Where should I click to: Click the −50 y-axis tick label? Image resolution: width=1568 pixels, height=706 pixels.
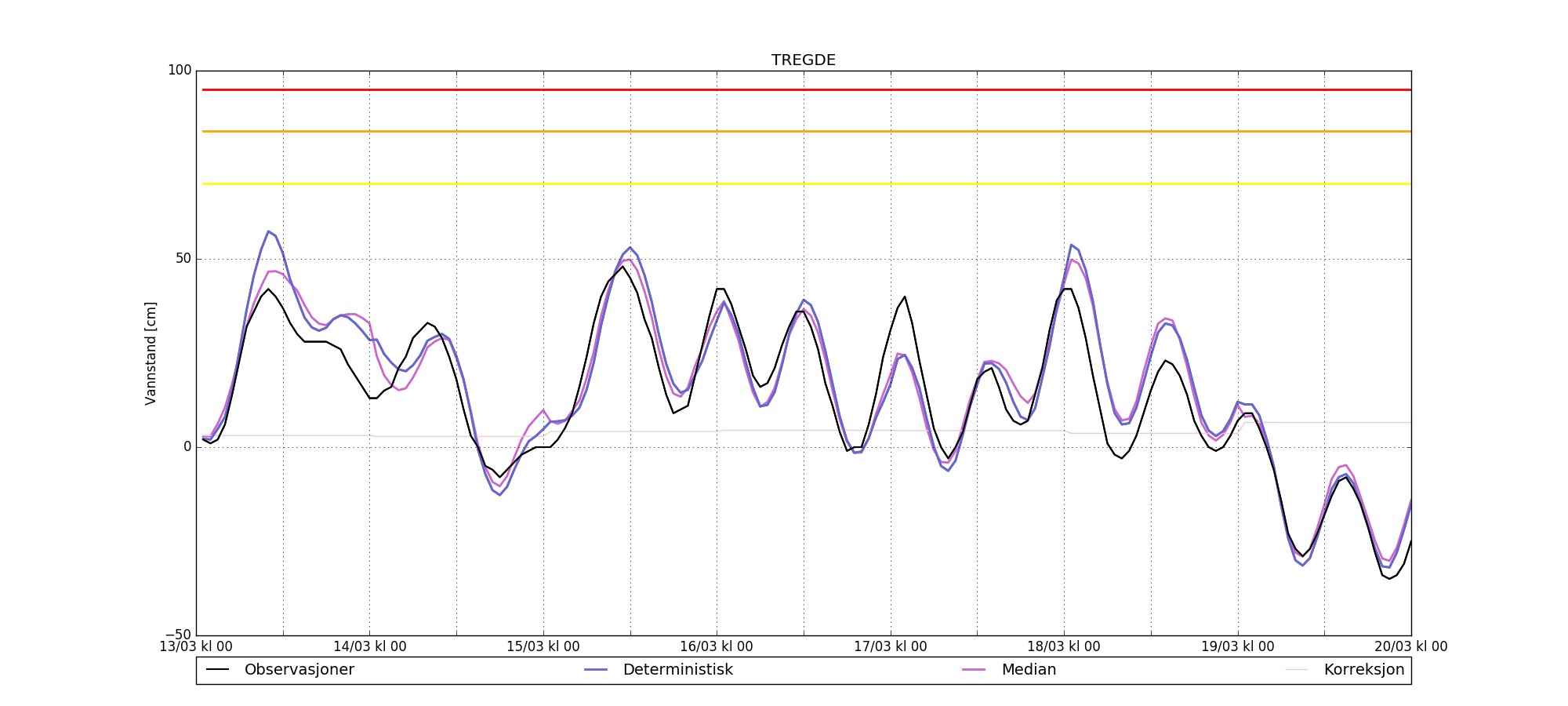coord(178,635)
